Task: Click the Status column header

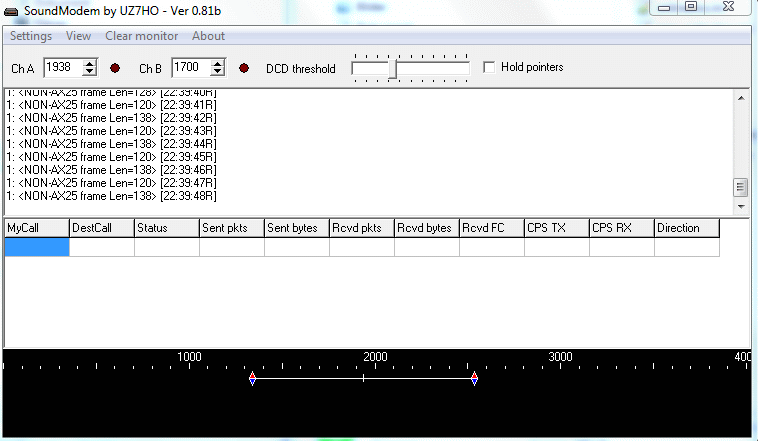Action: pos(167,228)
